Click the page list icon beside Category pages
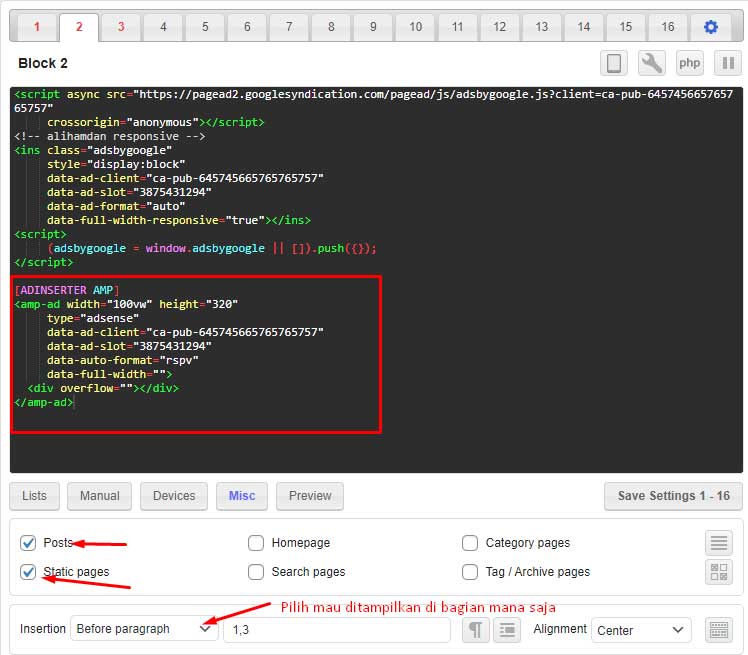 point(719,543)
